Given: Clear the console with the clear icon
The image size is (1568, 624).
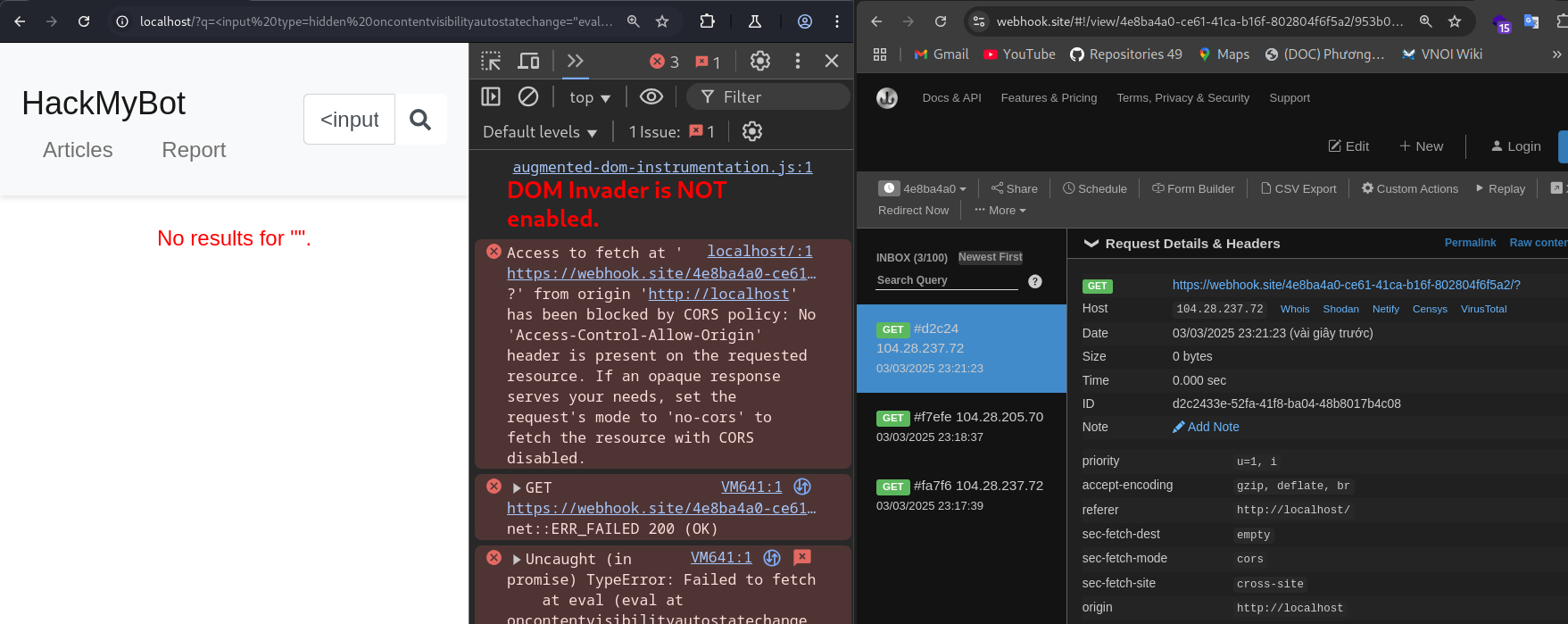Looking at the screenshot, I should point(528,96).
